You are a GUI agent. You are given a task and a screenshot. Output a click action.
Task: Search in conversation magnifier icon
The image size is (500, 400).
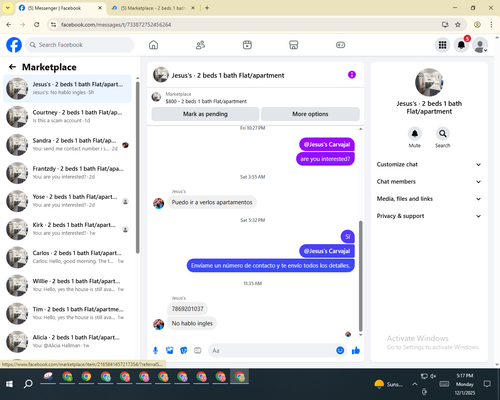coord(443,134)
